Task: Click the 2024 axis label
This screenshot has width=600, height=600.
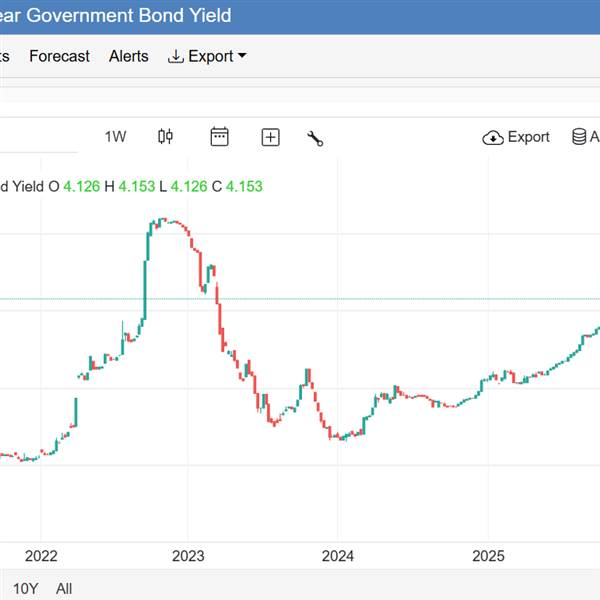Action: [x=338, y=556]
